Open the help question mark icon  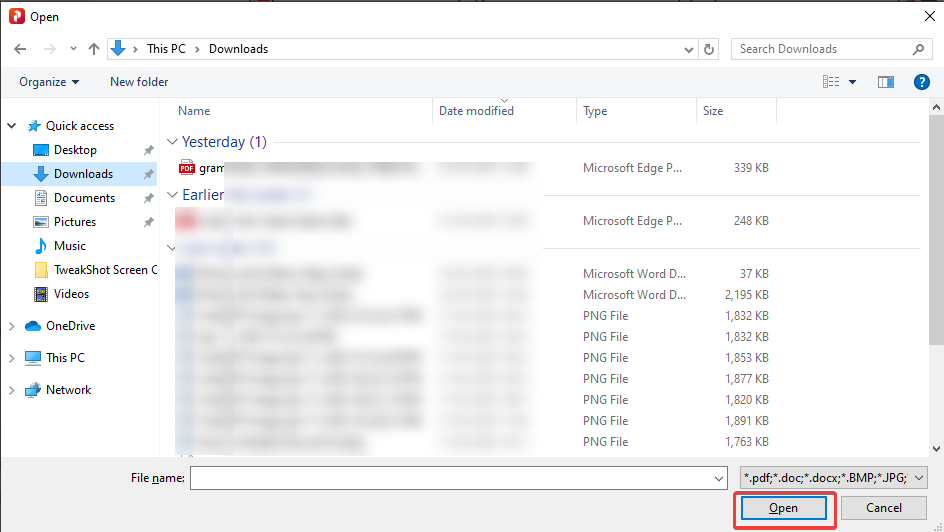[921, 82]
